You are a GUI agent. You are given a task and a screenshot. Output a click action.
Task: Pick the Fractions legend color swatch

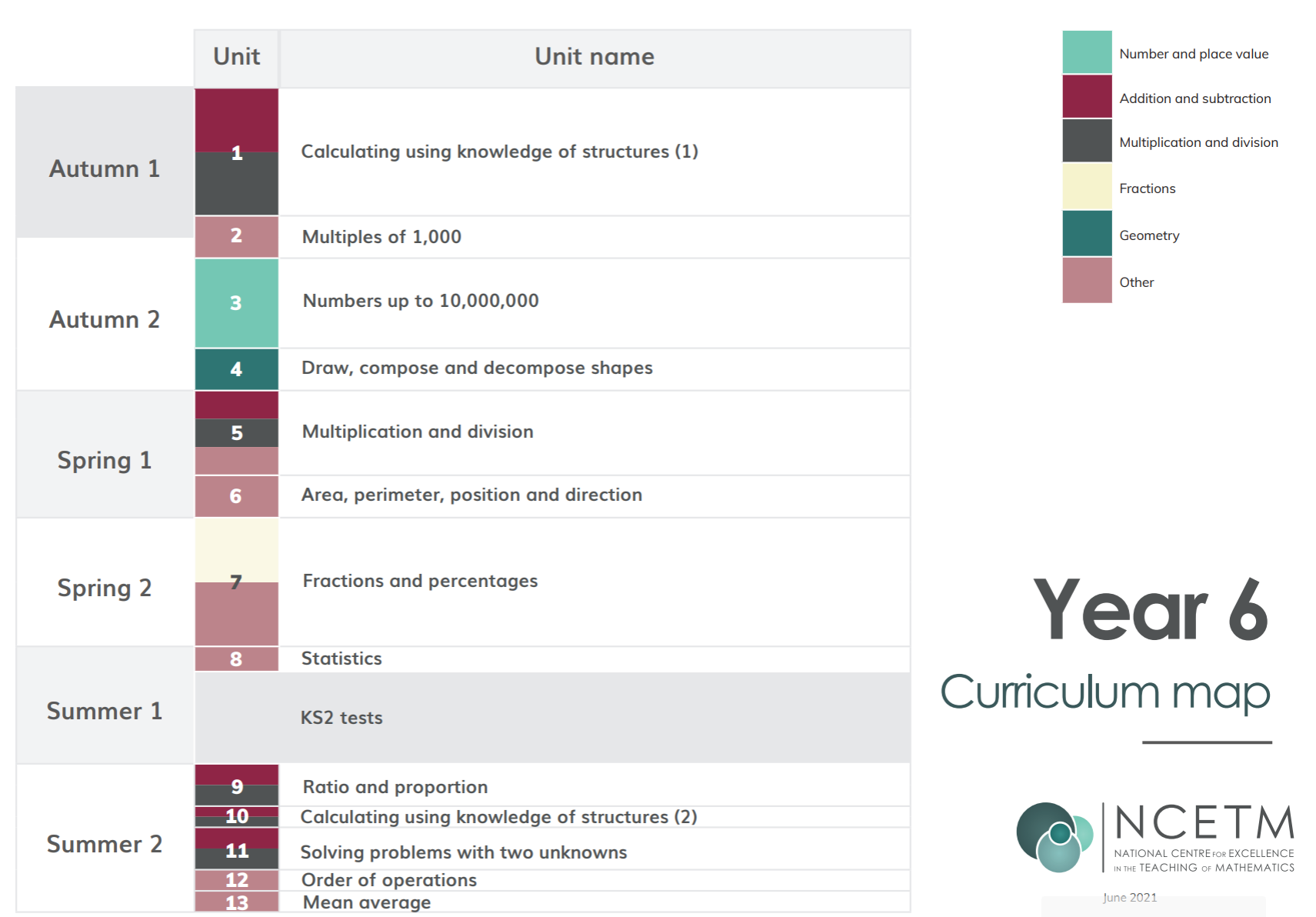click(1087, 187)
